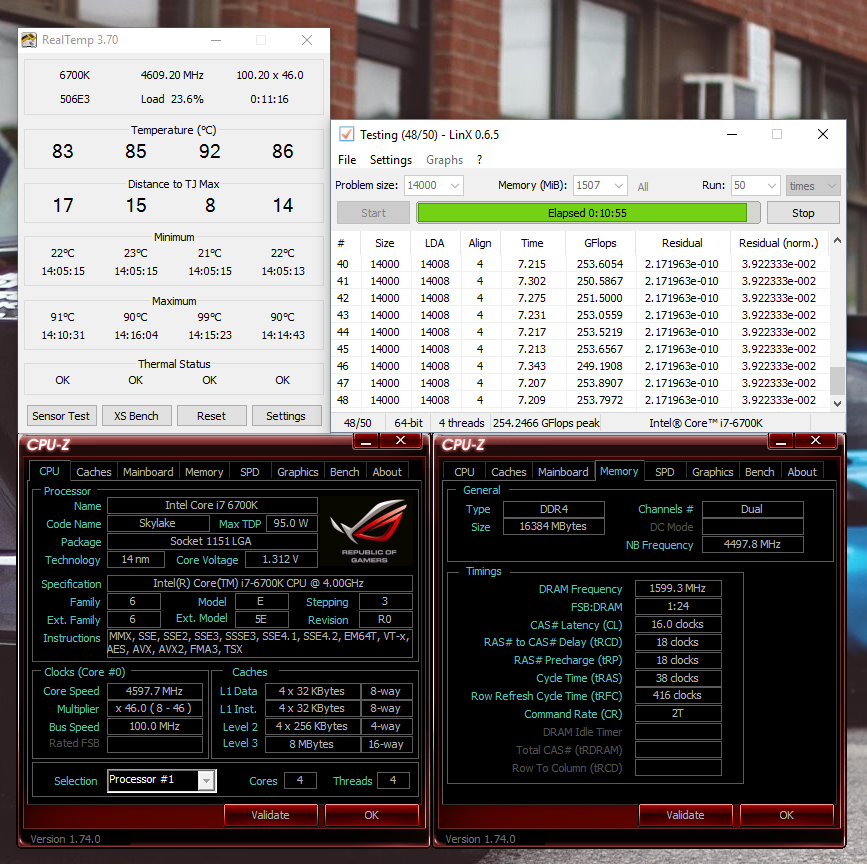Minimize the right CPU-Z Memory window
This screenshot has width=867, height=864.
pos(781,441)
